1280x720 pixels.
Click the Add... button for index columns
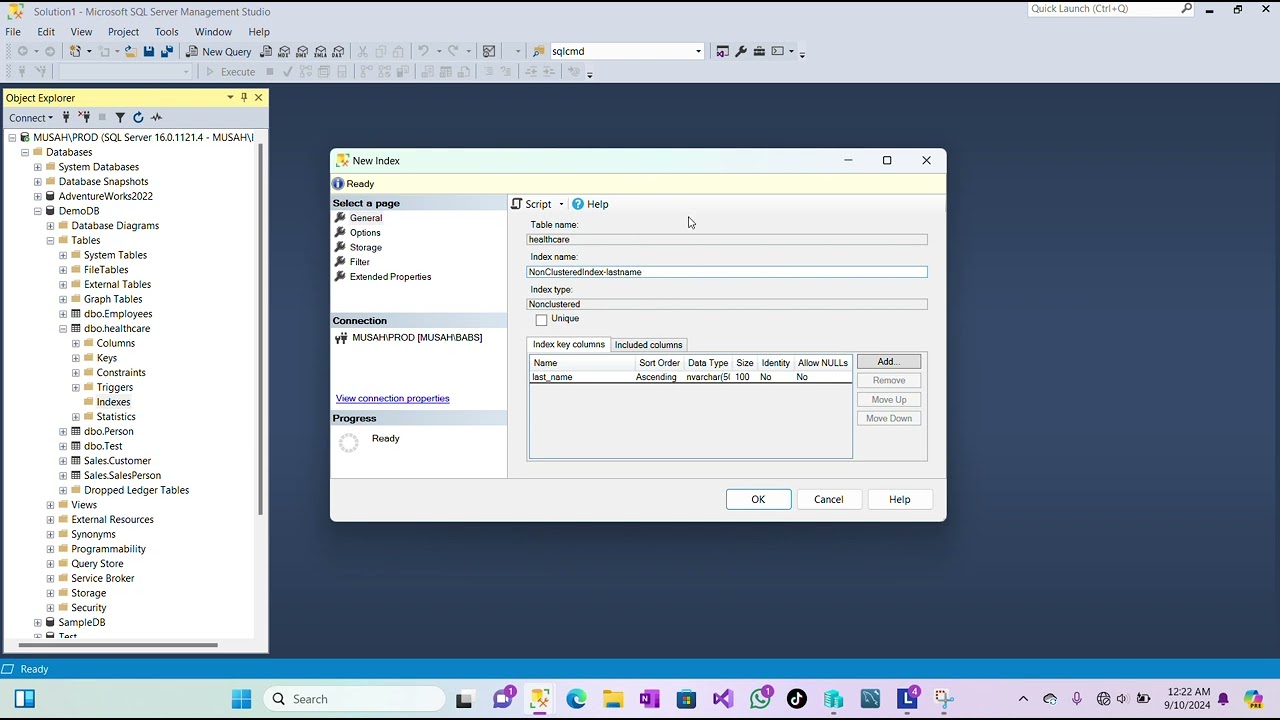[888, 361]
